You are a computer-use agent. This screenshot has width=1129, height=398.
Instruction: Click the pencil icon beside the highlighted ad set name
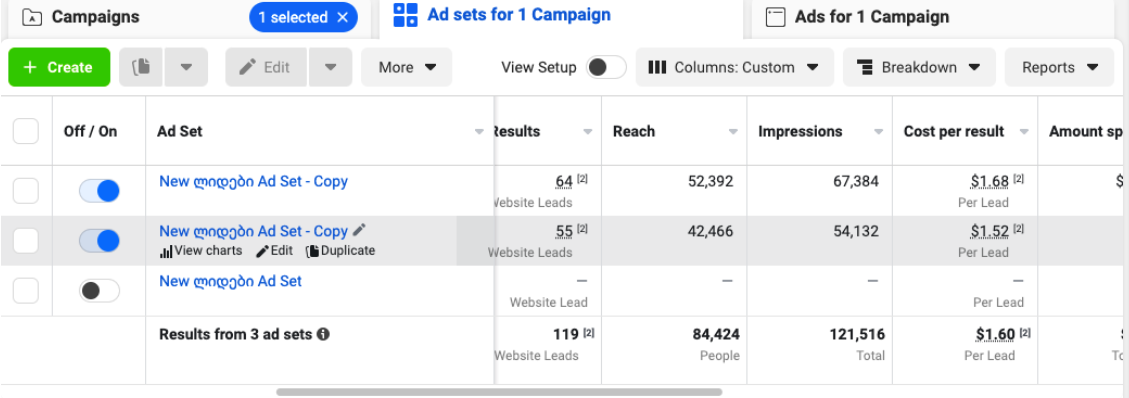tap(359, 230)
